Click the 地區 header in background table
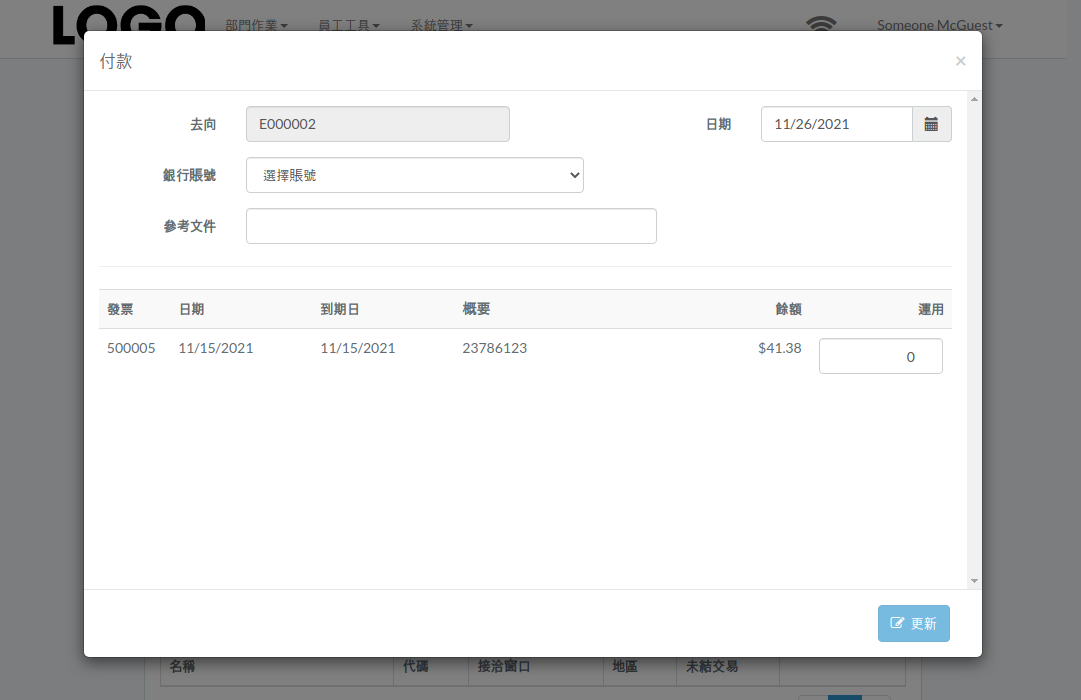The height and width of the screenshot is (700, 1081). (x=625, y=666)
